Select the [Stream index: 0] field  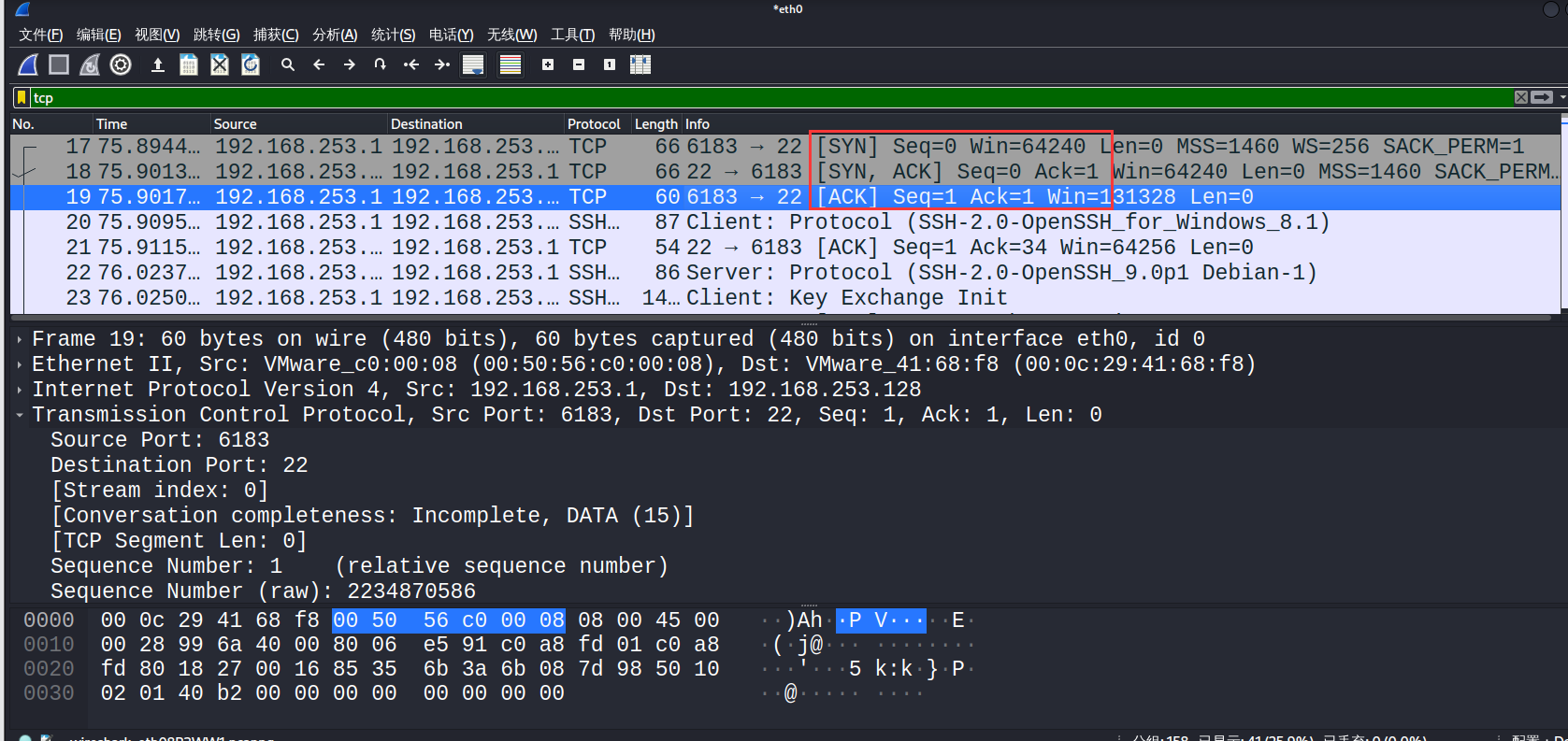point(160,491)
